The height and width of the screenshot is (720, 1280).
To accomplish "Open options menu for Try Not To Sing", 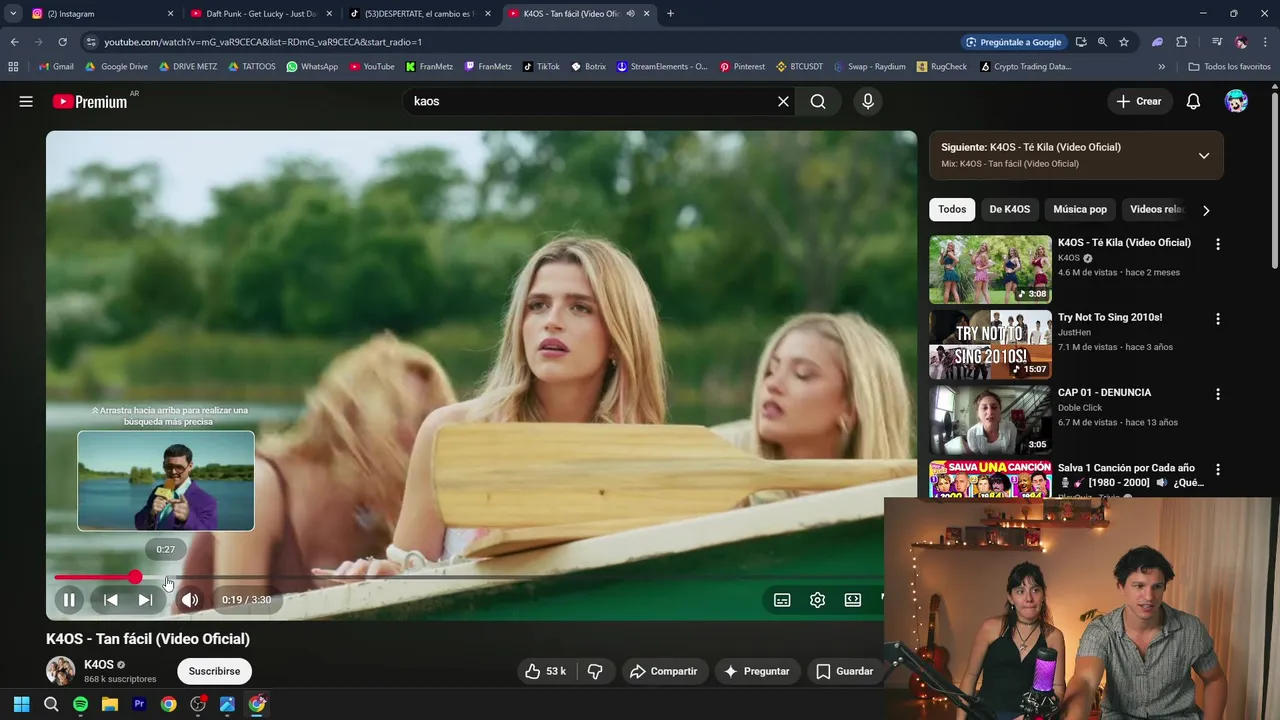I will click(x=1217, y=319).
